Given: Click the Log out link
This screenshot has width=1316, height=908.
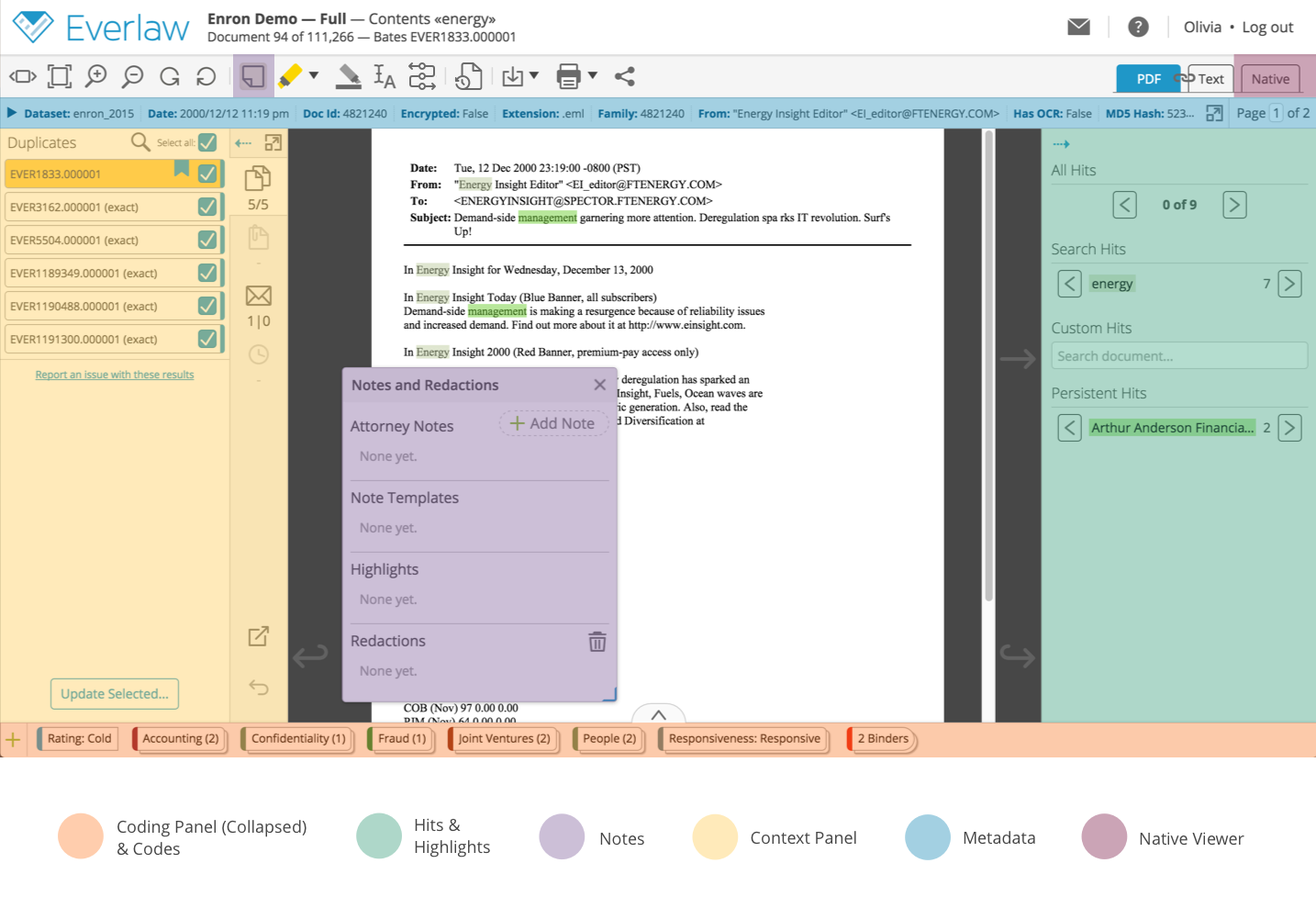Looking at the screenshot, I should (1267, 27).
